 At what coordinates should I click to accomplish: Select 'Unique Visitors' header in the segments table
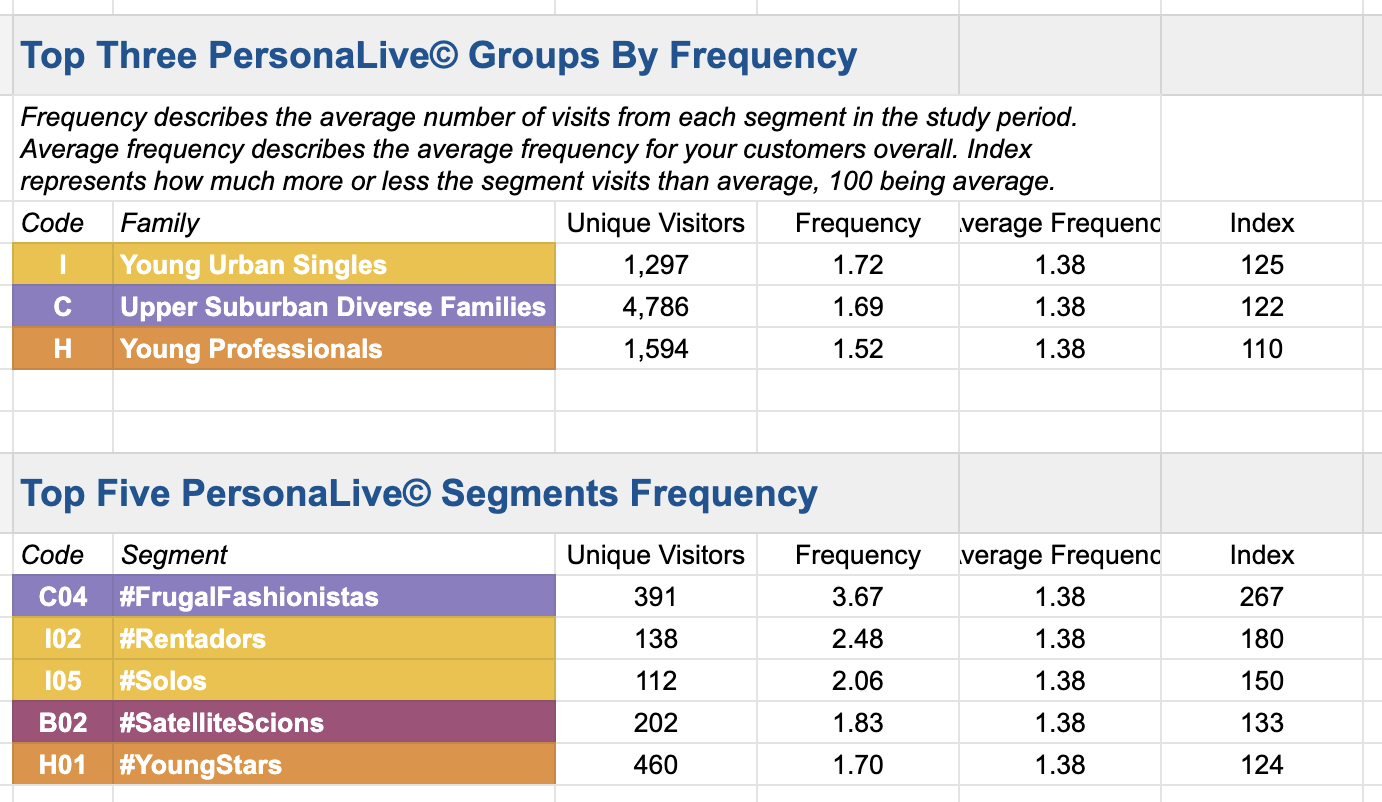[x=656, y=555]
